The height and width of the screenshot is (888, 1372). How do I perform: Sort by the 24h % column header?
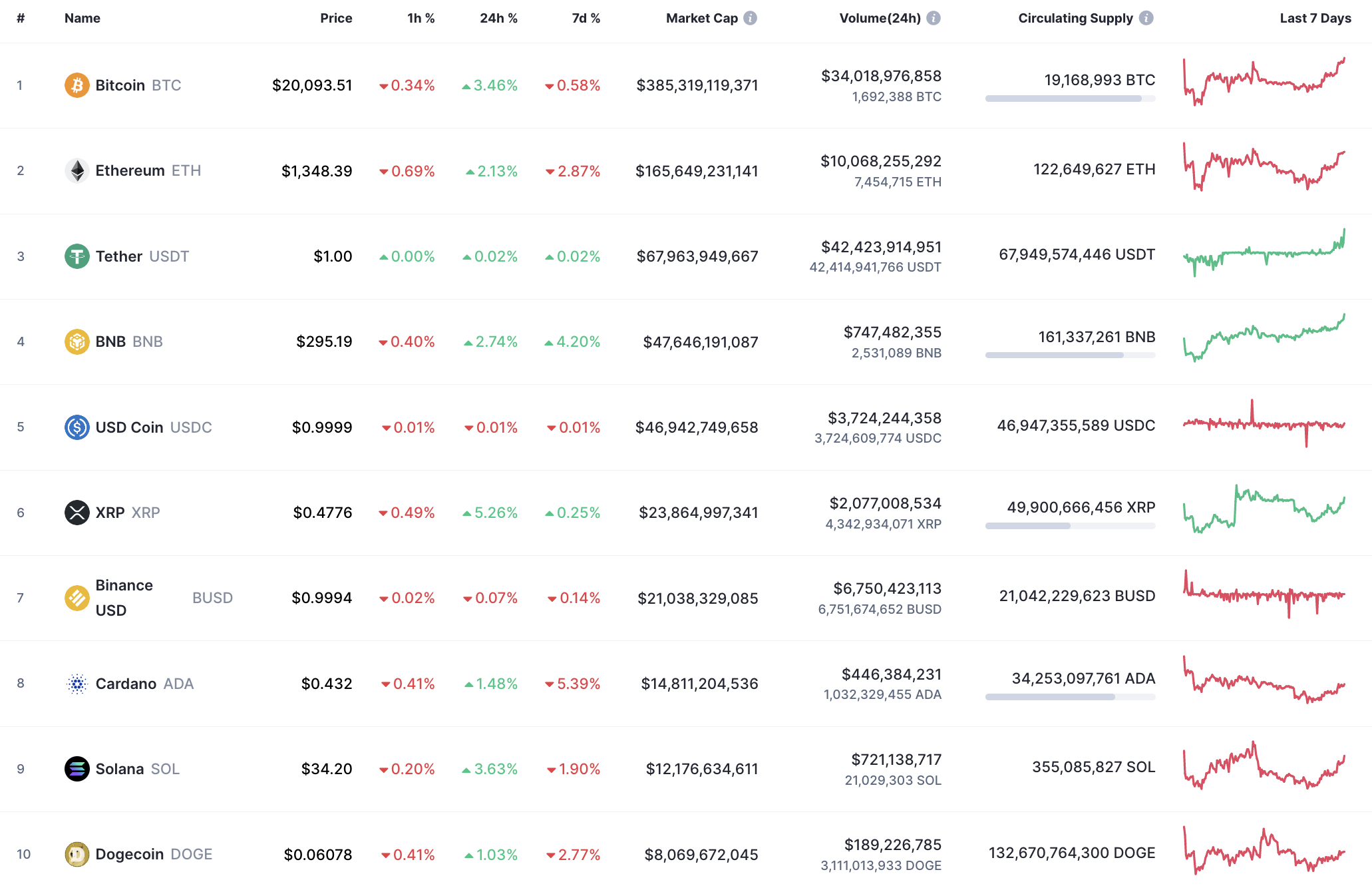(498, 18)
